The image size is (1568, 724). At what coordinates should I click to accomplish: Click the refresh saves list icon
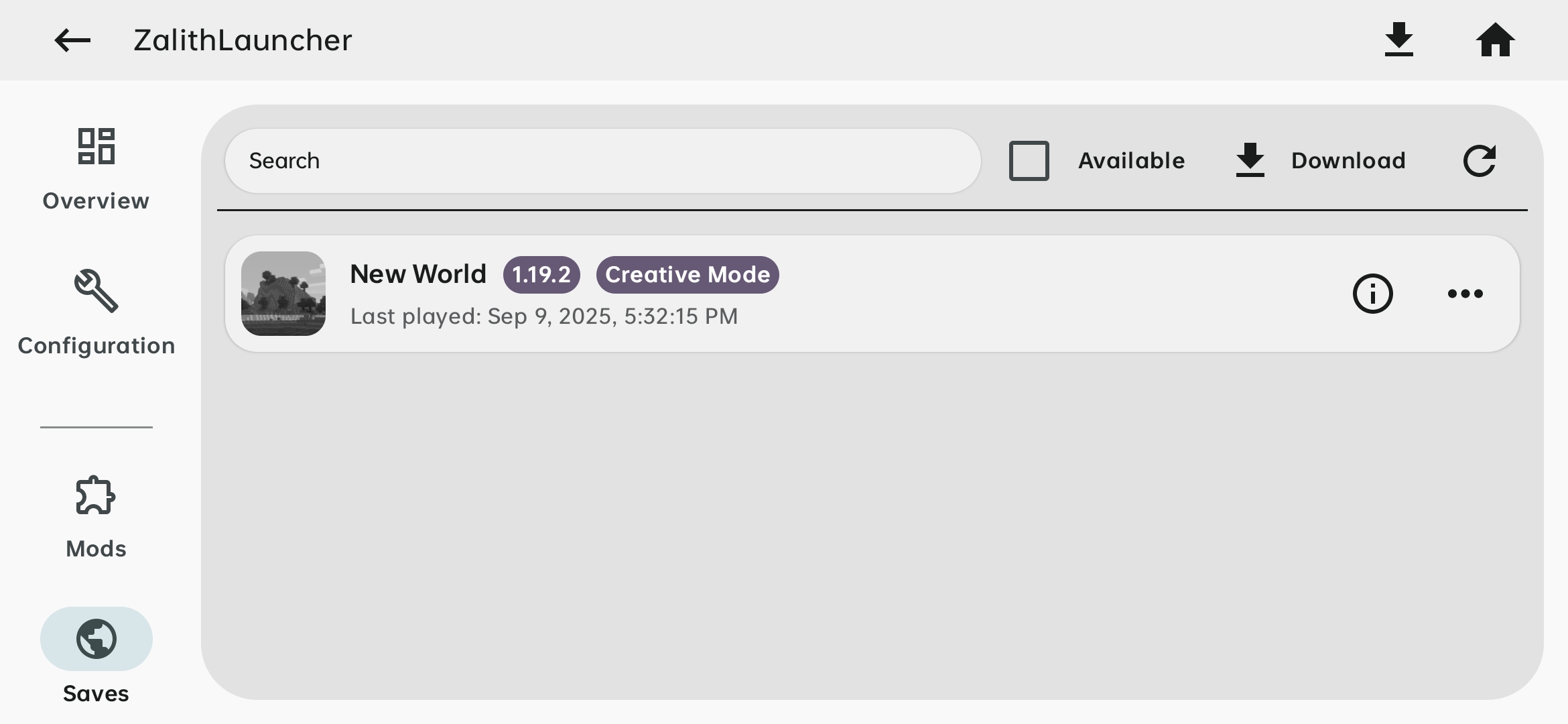click(x=1479, y=161)
